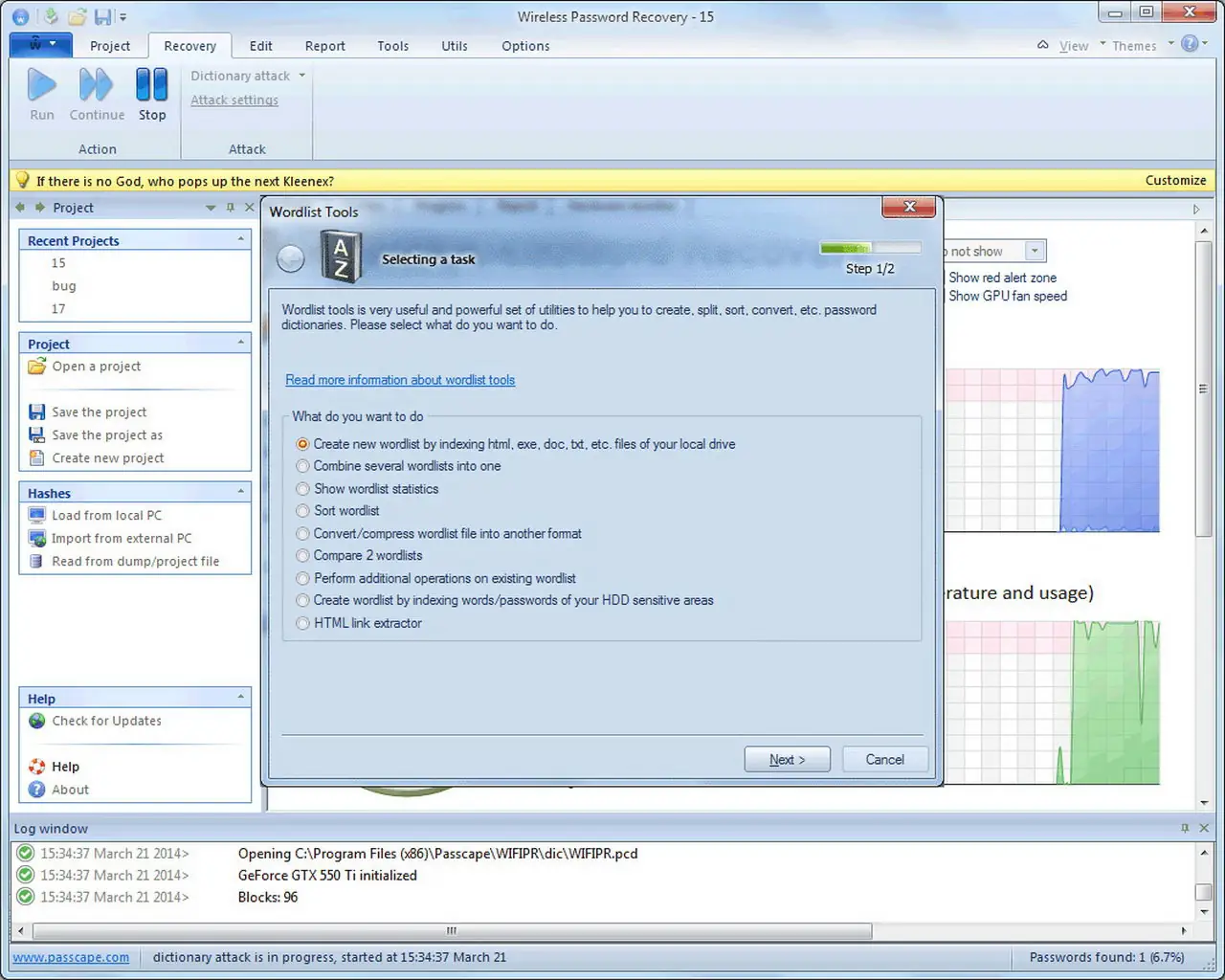Select Convert/compress wordlist file option
1225x980 pixels.
pyautogui.click(x=302, y=534)
